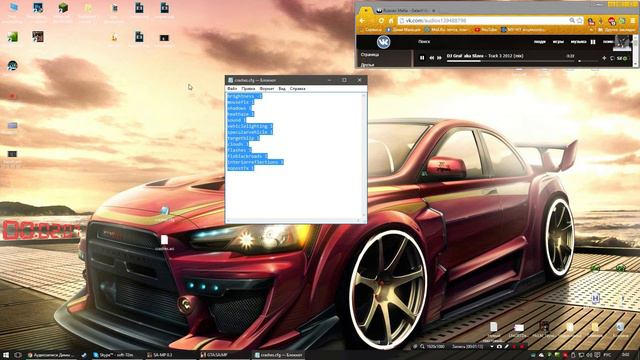Select the white file icon on desktop

pos(164,240)
